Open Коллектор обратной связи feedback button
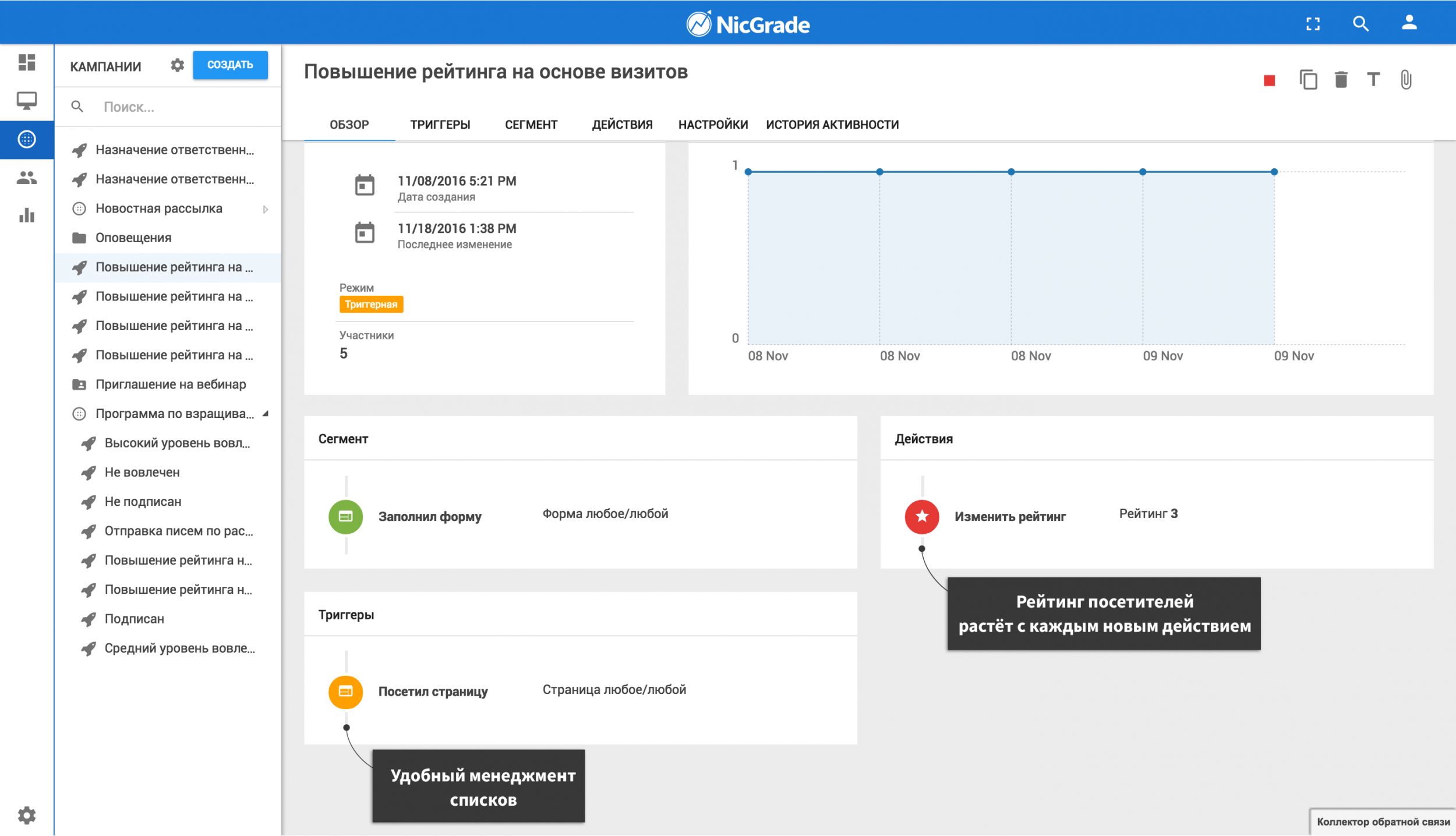 [1383, 821]
